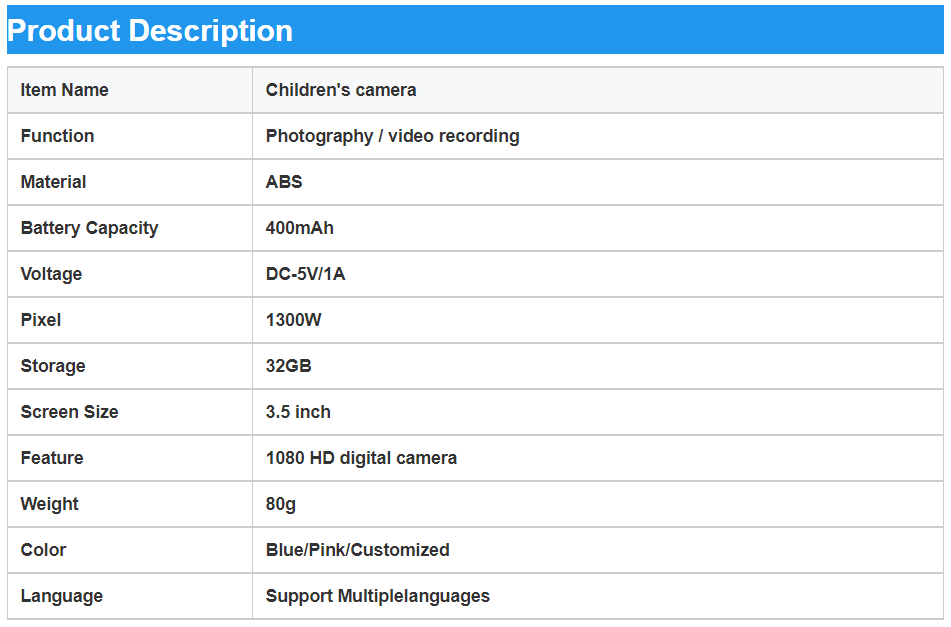Viewport: 951px width, 627px height.
Task: Select the DC-5V/1A value
Action: tap(305, 274)
